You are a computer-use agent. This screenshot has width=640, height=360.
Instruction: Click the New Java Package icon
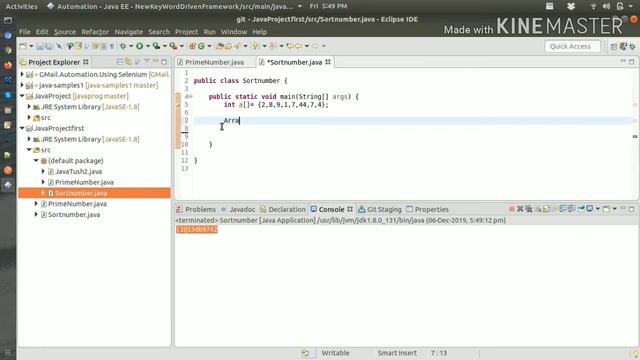(x=192, y=46)
